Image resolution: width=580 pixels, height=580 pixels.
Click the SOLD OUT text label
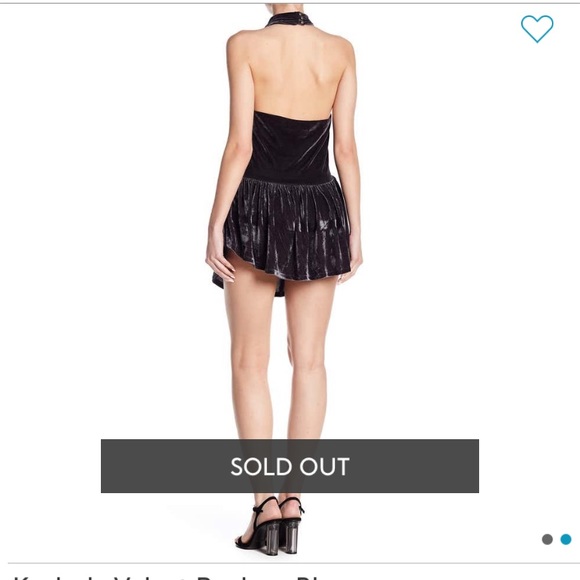pos(290,466)
